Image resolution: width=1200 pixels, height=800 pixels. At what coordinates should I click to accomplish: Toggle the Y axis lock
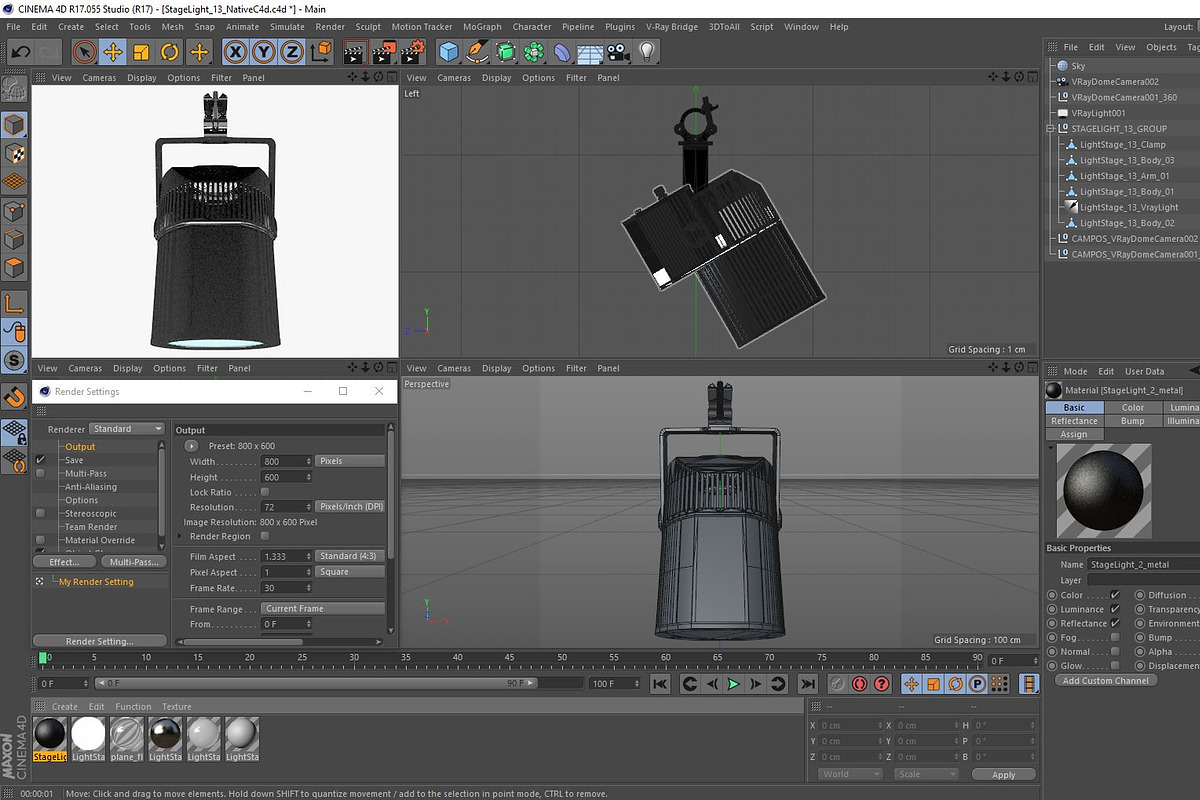(x=263, y=51)
